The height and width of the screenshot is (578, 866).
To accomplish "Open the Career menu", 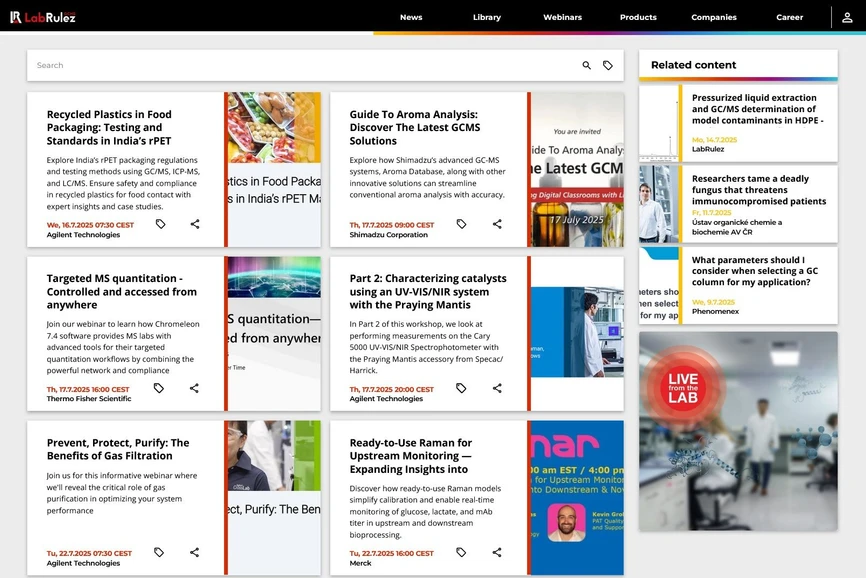I will pyautogui.click(x=789, y=17).
